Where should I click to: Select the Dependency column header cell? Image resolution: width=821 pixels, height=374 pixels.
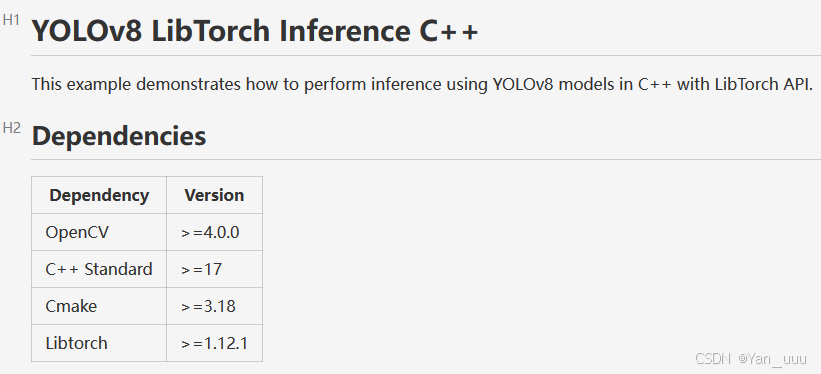pyautogui.click(x=99, y=195)
